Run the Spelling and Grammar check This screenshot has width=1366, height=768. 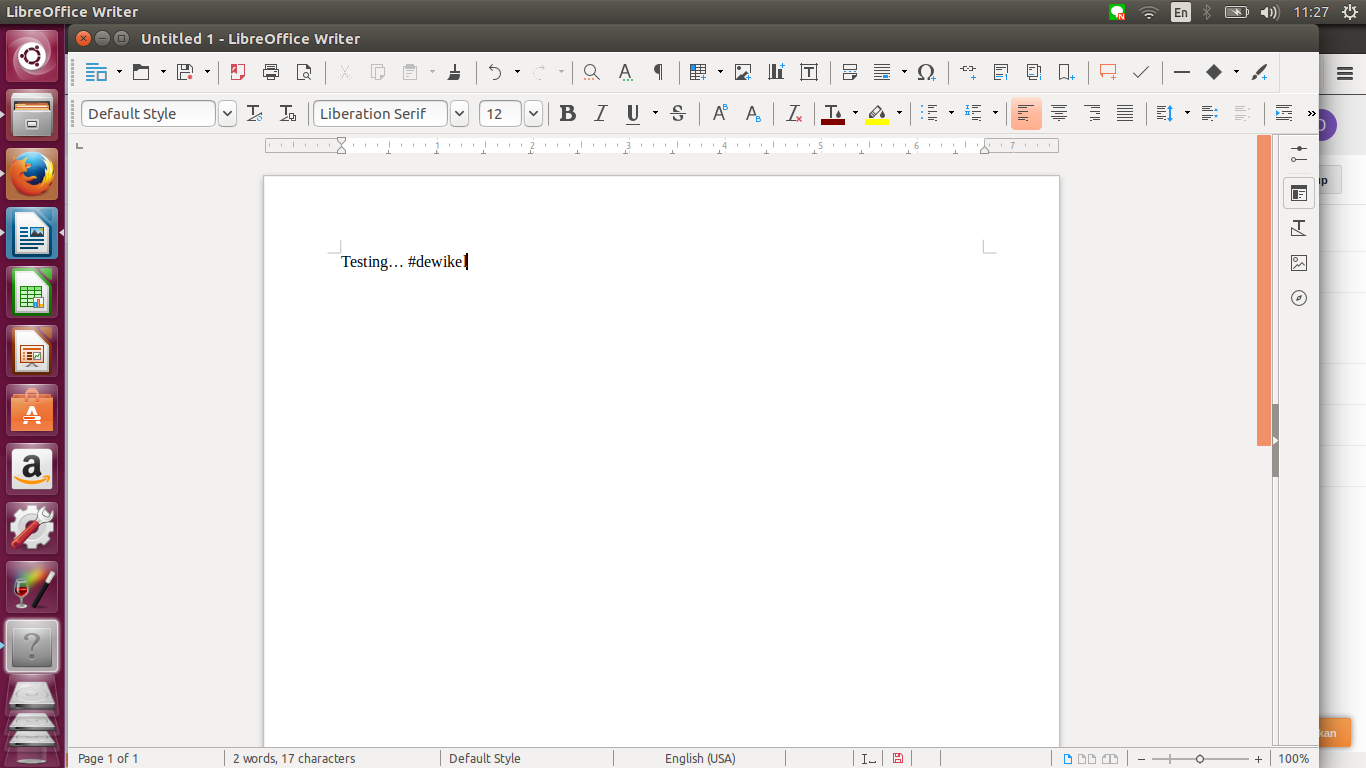point(625,72)
